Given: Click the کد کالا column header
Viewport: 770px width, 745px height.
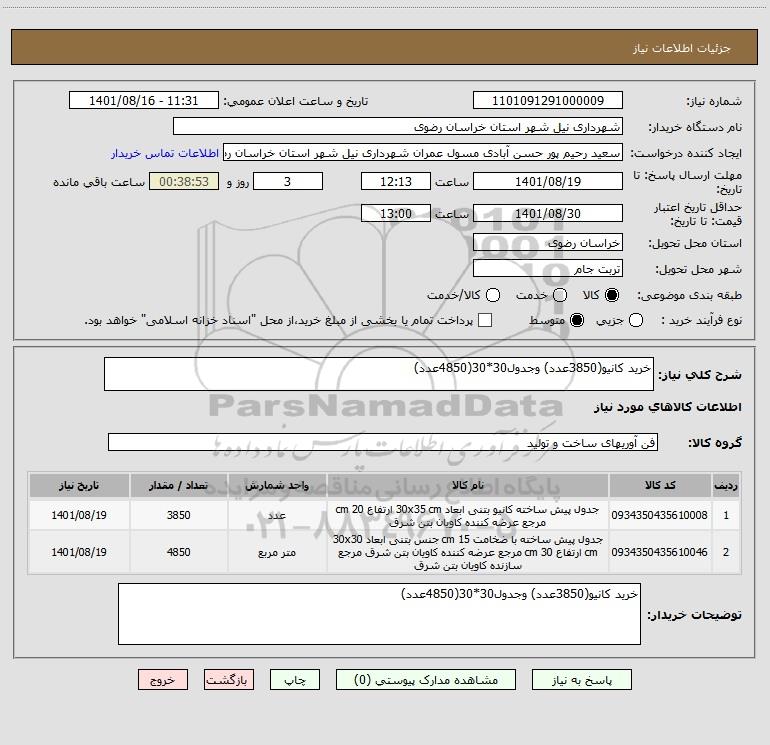Looking at the screenshot, I should tap(660, 485).
